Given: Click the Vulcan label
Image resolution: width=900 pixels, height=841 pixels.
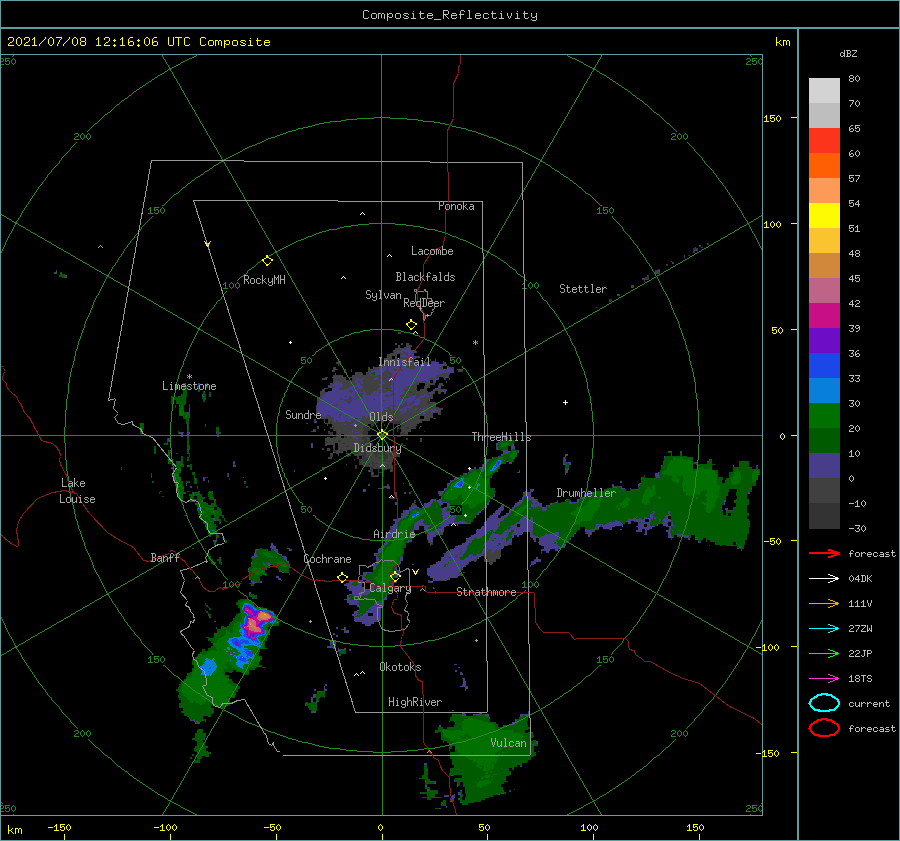Looking at the screenshot, I should [508, 743].
